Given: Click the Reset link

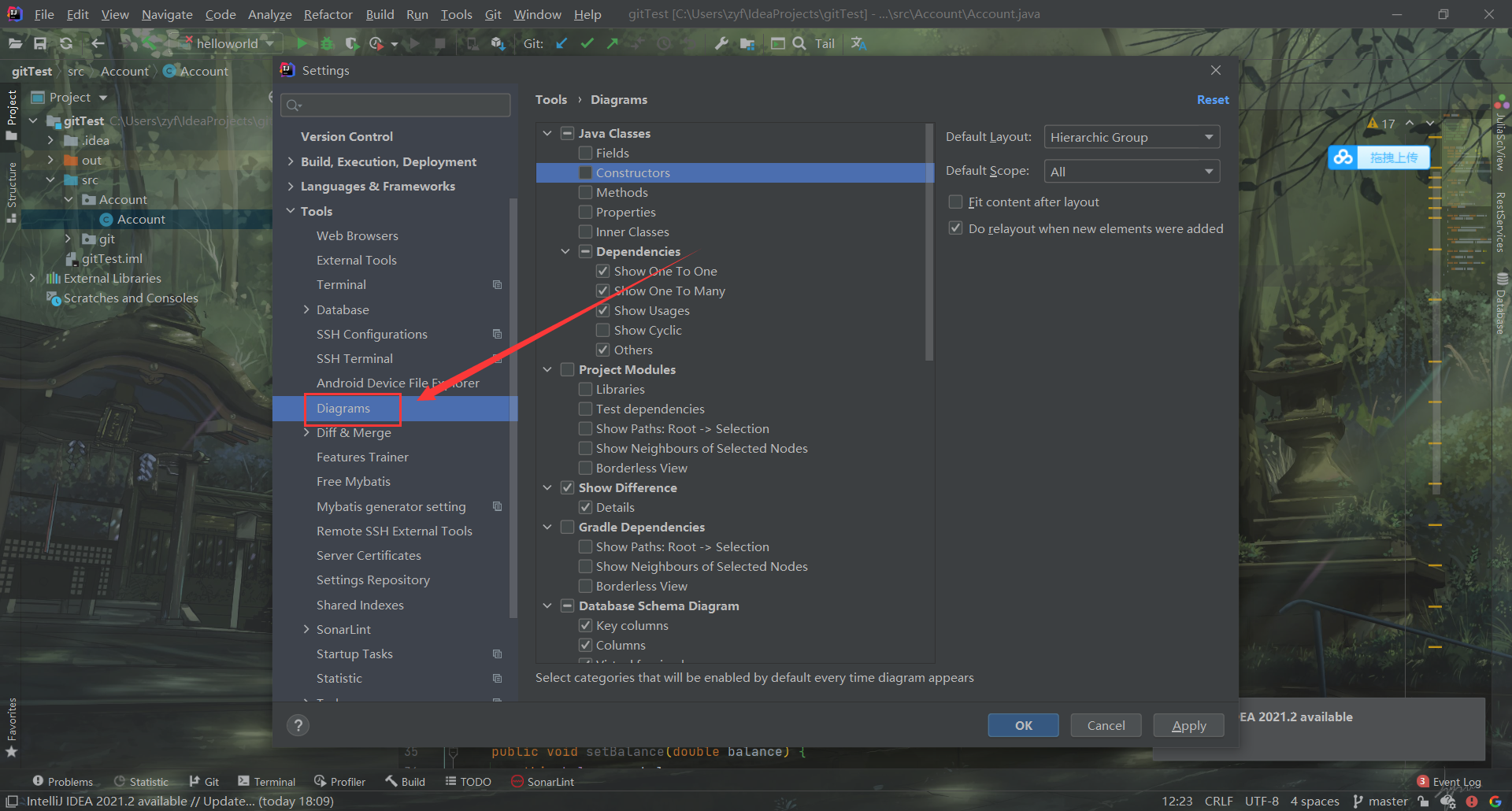Looking at the screenshot, I should [1213, 99].
